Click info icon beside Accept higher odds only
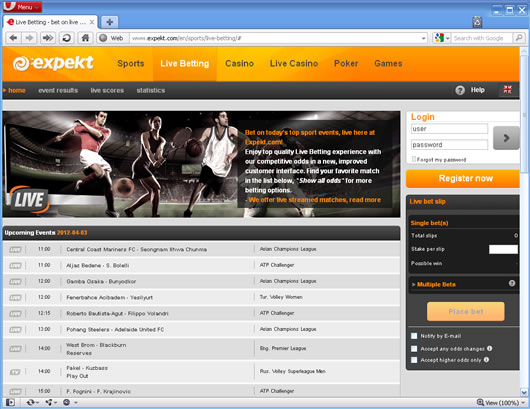Image resolution: width=530 pixels, height=409 pixels. tap(486, 360)
